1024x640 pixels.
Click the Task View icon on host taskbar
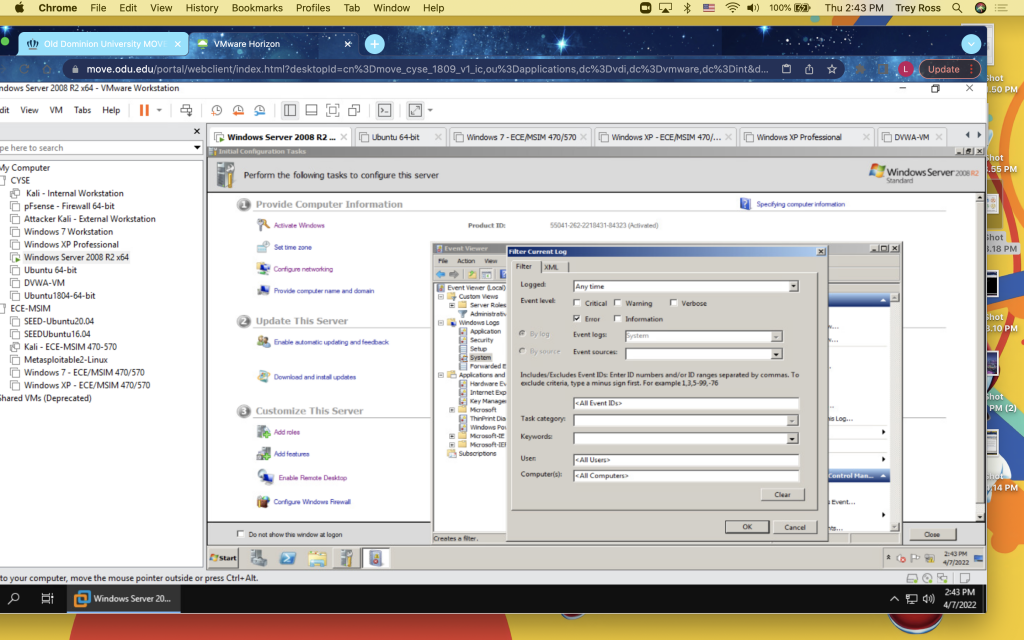click(47, 598)
